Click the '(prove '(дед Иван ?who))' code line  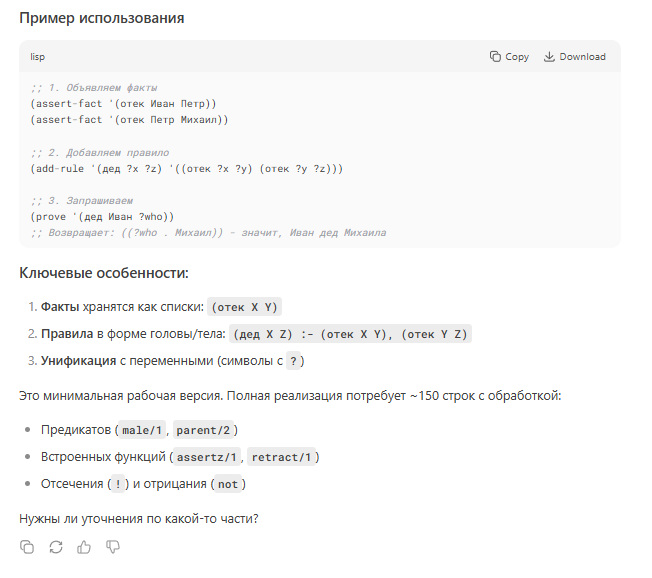pos(102,216)
